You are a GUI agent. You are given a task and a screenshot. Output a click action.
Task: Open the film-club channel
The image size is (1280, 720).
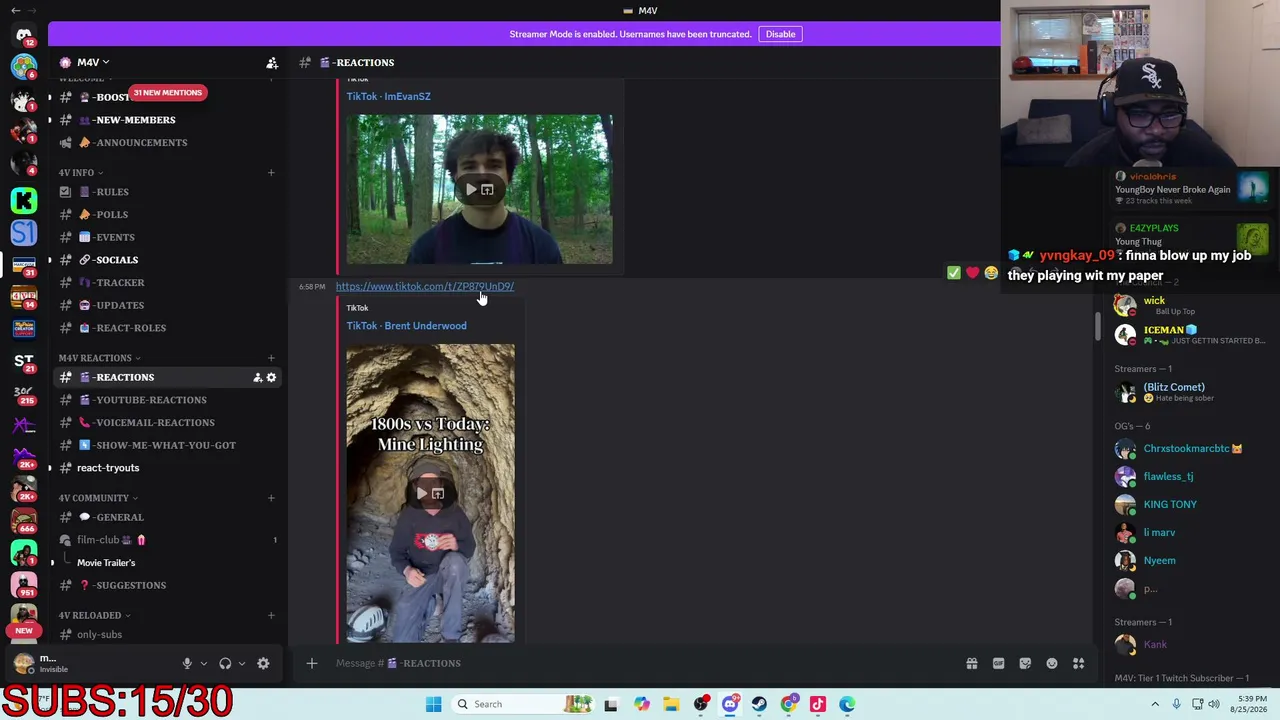[166, 540]
